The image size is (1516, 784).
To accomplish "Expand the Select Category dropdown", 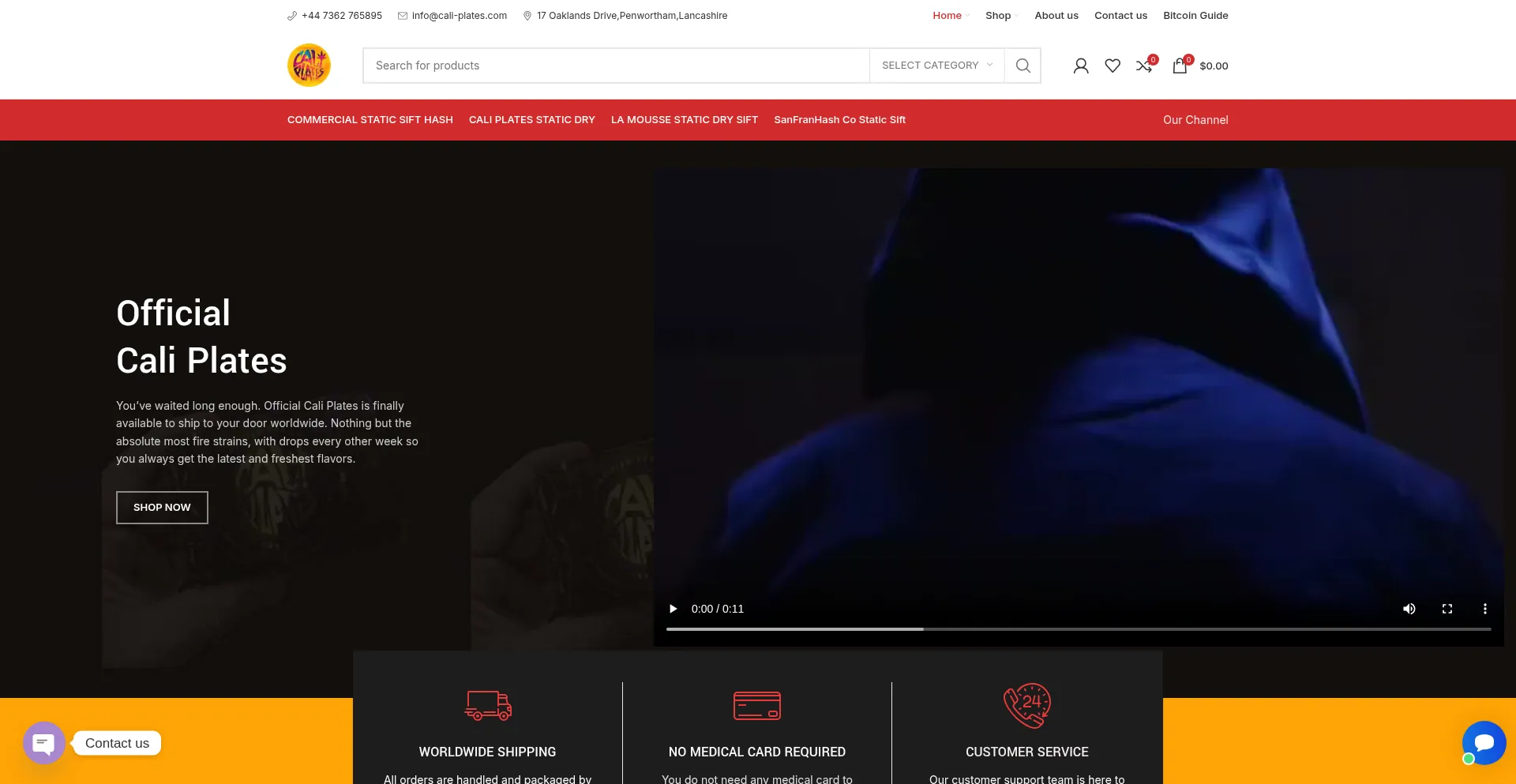I will point(936,66).
